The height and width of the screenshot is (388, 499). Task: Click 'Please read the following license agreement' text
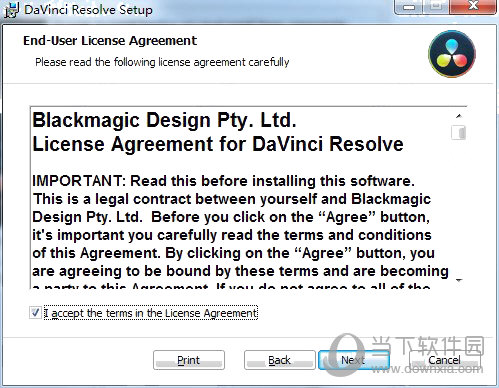click(162, 62)
